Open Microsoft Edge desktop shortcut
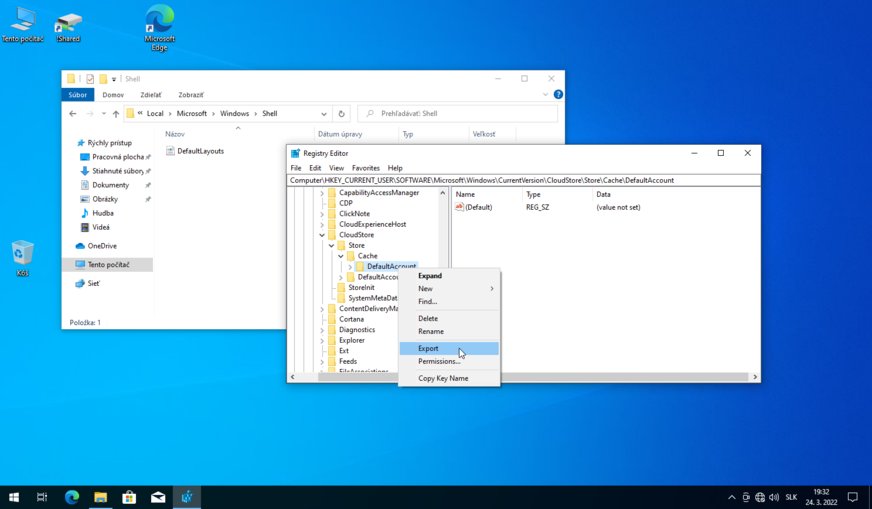This screenshot has height=509, width=872. (x=159, y=24)
